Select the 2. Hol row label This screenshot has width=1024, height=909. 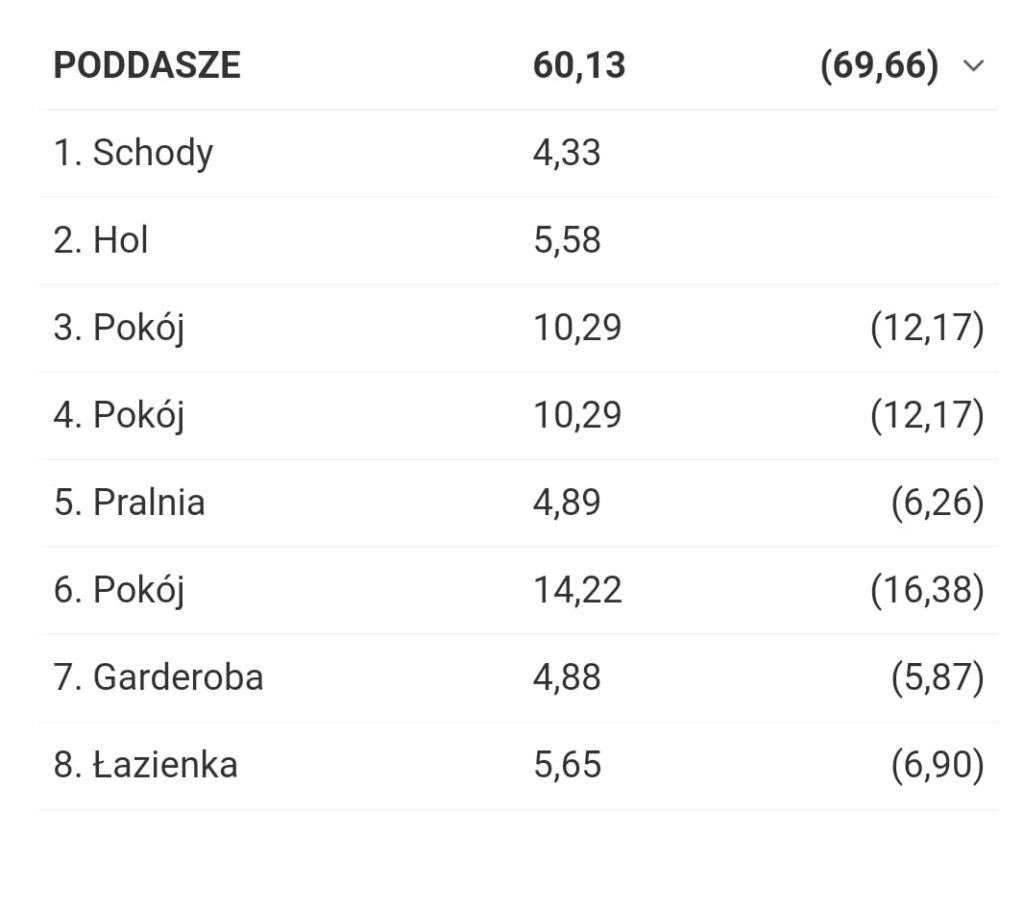(x=101, y=241)
